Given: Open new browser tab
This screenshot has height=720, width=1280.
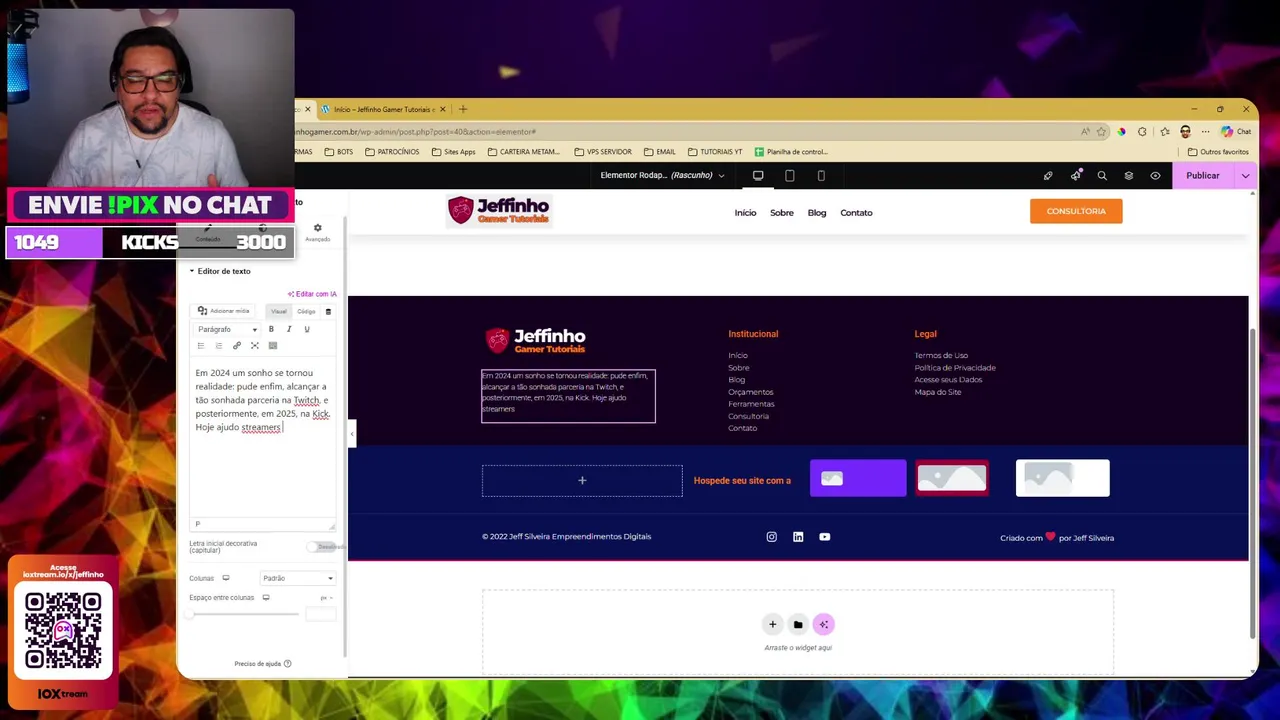Looking at the screenshot, I should click(463, 109).
